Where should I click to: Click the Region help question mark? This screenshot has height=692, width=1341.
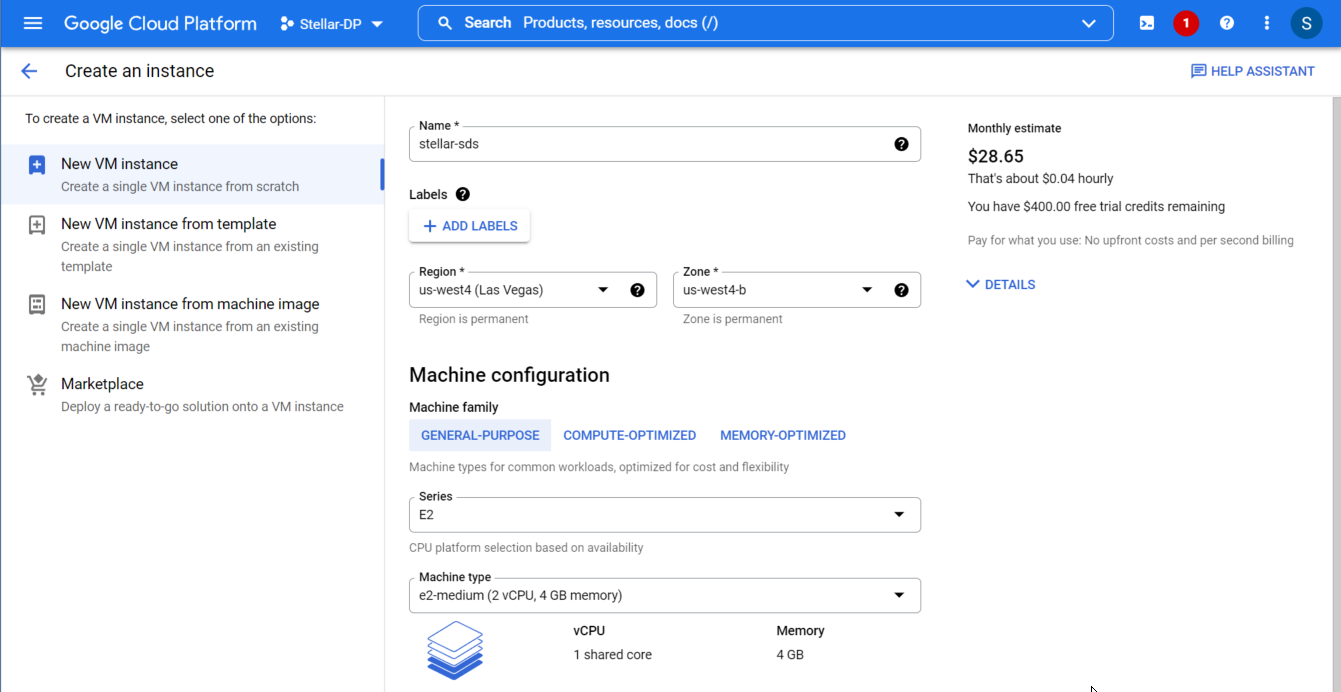(637, 290)
